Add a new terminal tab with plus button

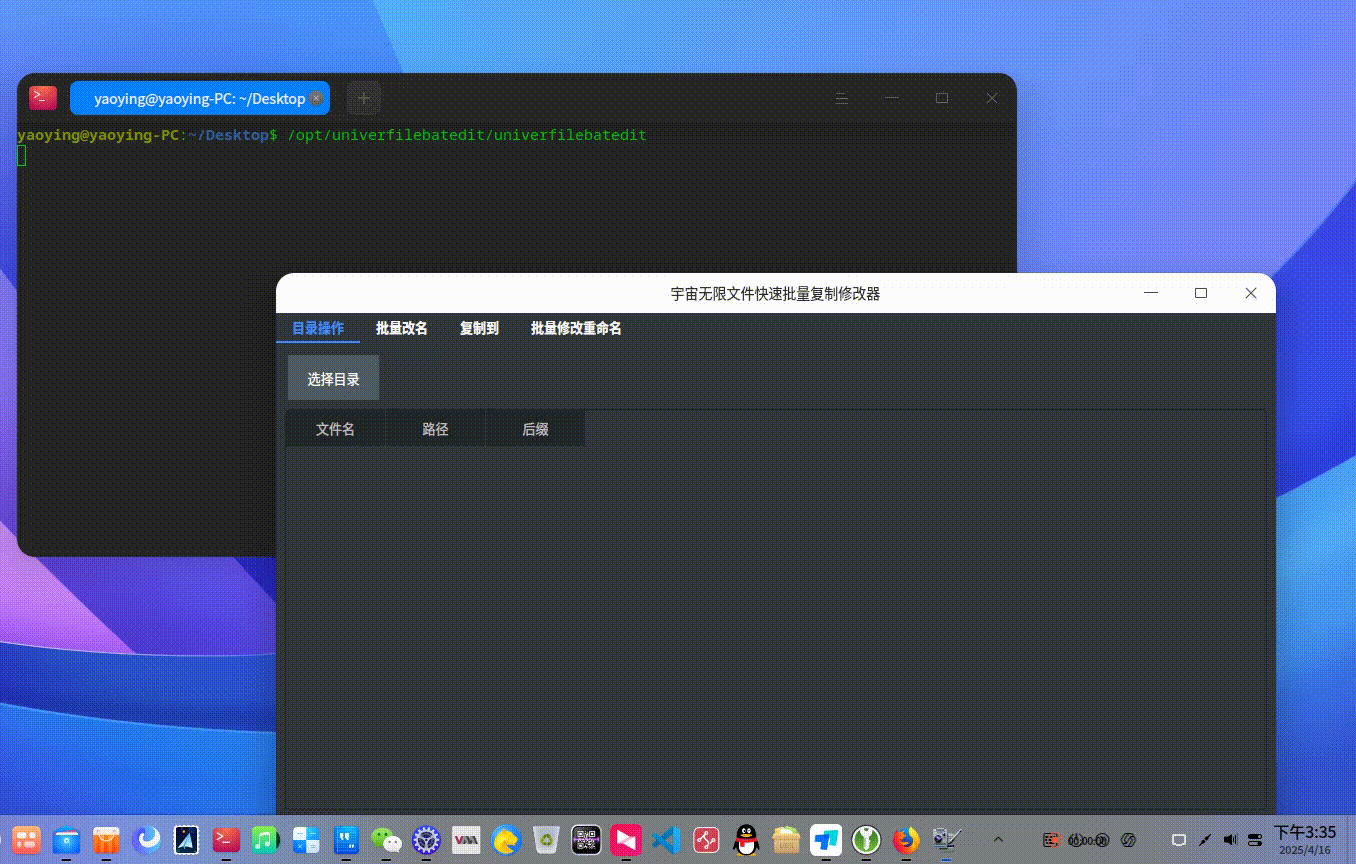364,98
